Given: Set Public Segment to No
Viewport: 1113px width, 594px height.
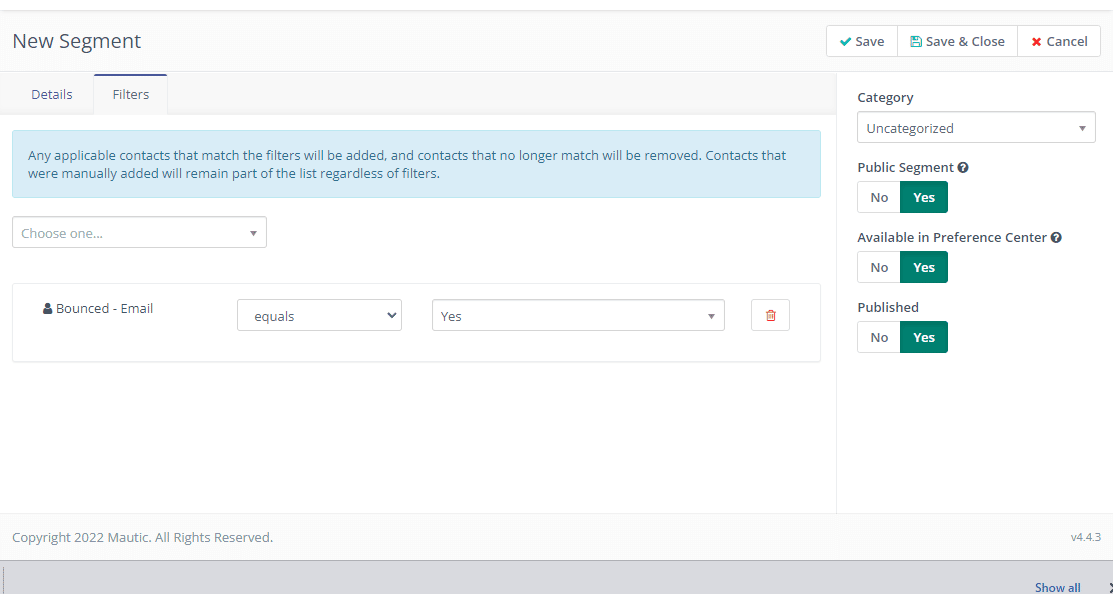Looking at the screenshot, I should click(x=879, y=197).
